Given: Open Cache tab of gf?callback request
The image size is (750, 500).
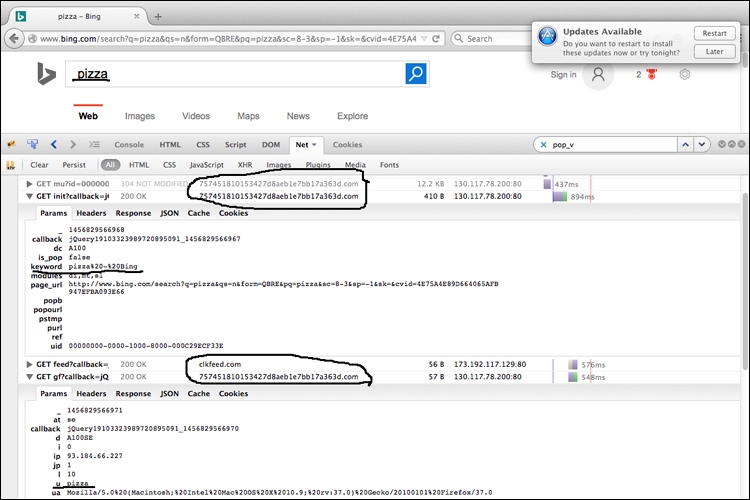Looking at the screenshot, I should (x=199, y=393).
